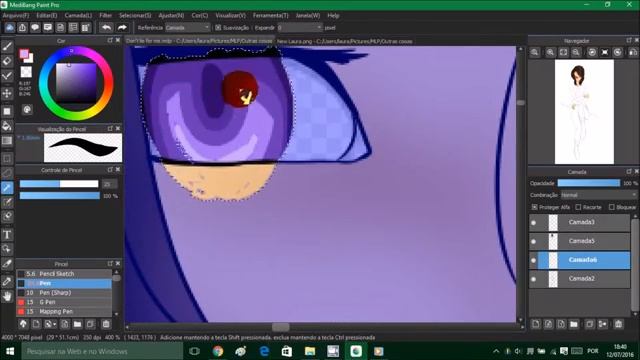Open the Referência Camada dropdown

(x=188, y=27)
